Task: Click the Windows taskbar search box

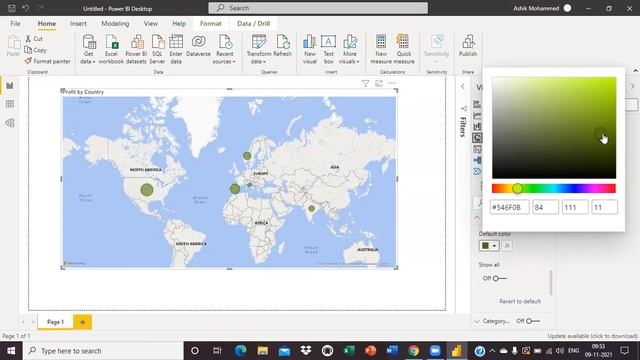Action: click(103, 351)
